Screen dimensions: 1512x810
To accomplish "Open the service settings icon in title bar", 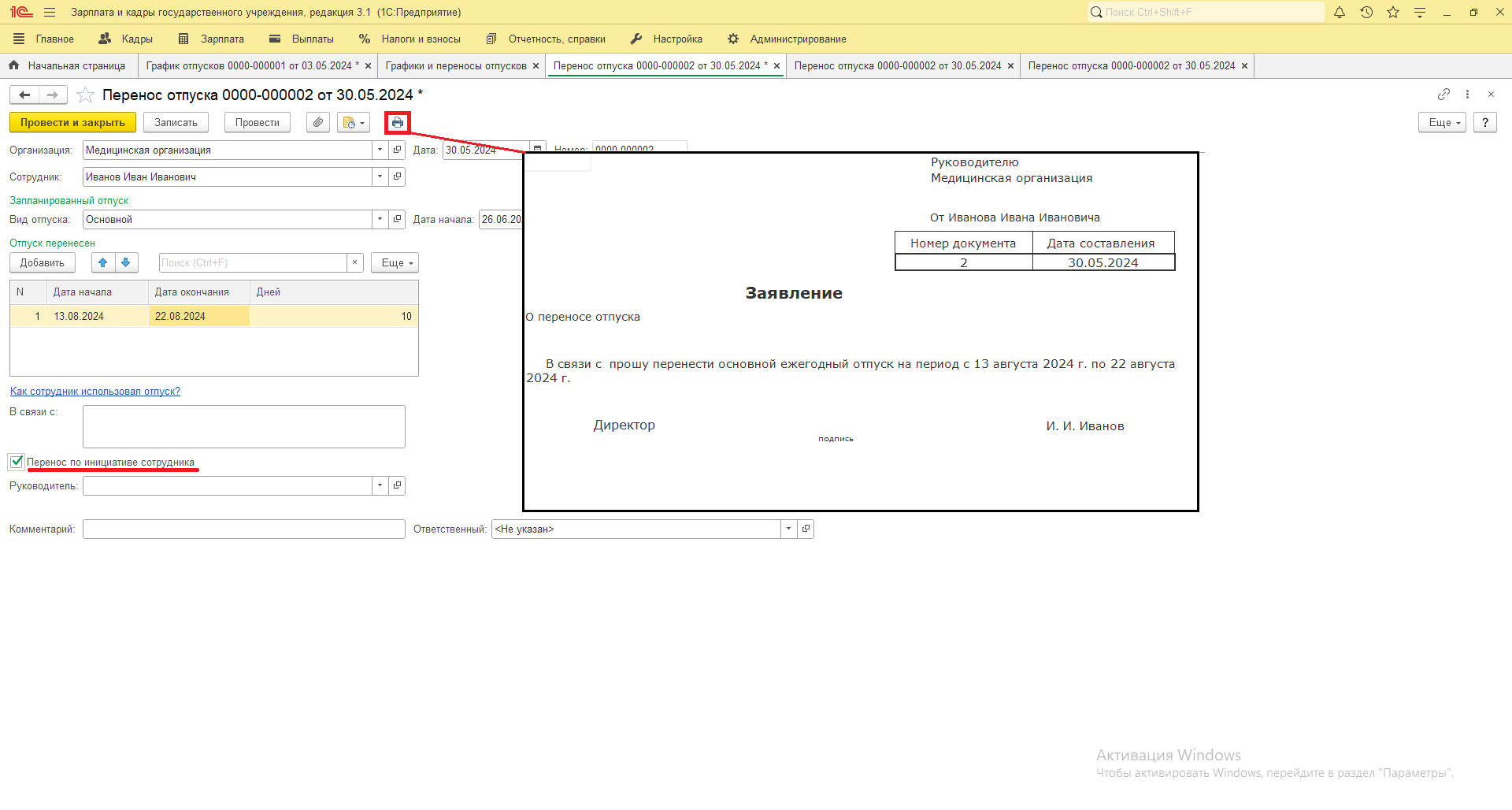I will point(1420,13).
